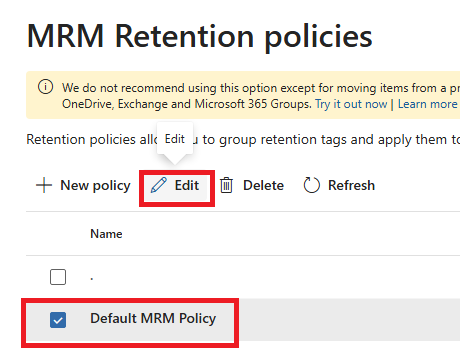This screenshot has width=460, height=364.
Task: Open the 'Learn more' link
Action: [x=428, y=104]
